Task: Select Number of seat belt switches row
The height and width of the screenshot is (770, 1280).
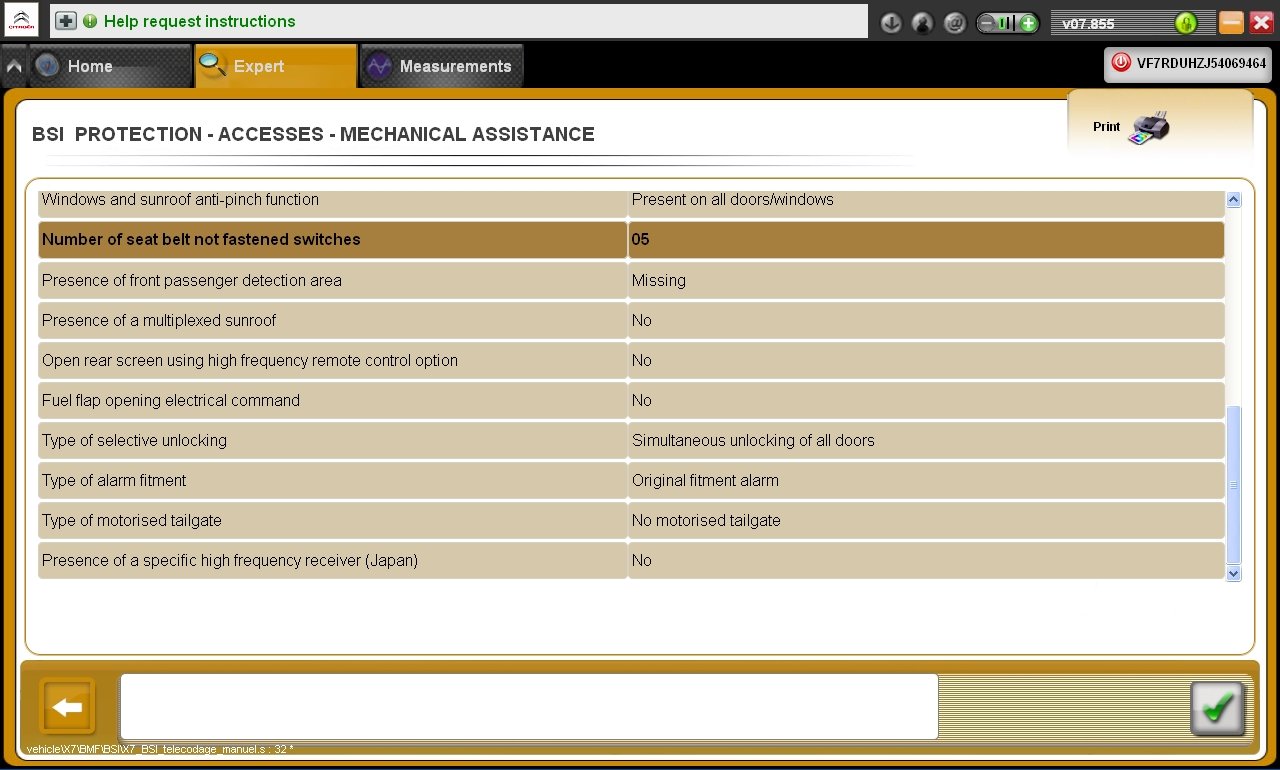Action: click(x=631, y=240)
